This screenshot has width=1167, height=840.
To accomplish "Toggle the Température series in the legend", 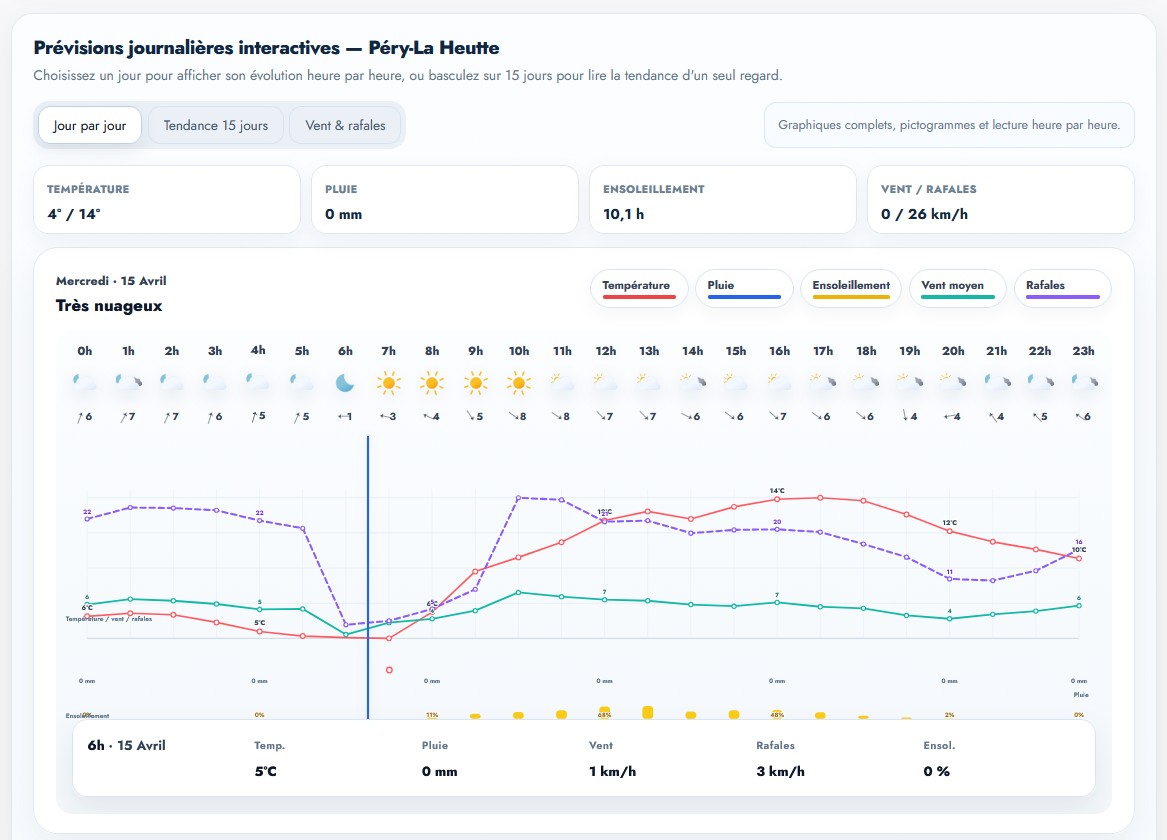I will pos(639,288).
